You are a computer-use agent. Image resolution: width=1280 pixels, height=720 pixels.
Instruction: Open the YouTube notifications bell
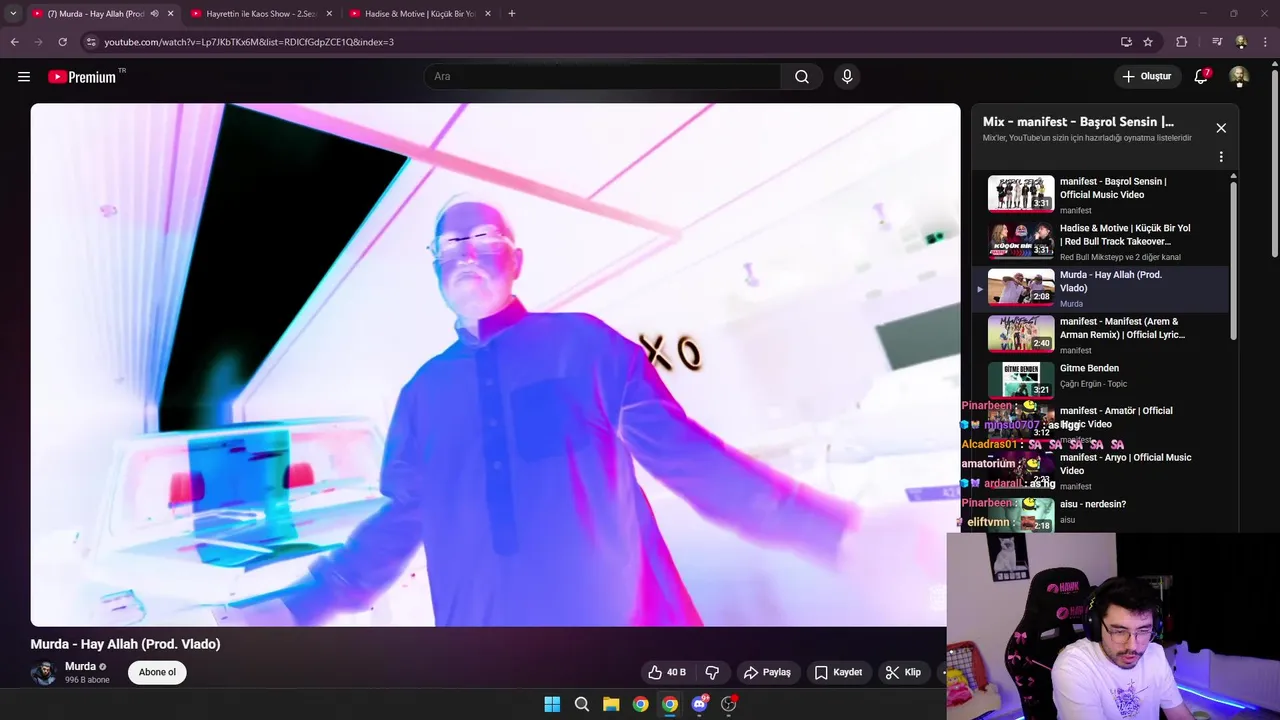point(1201,77)
